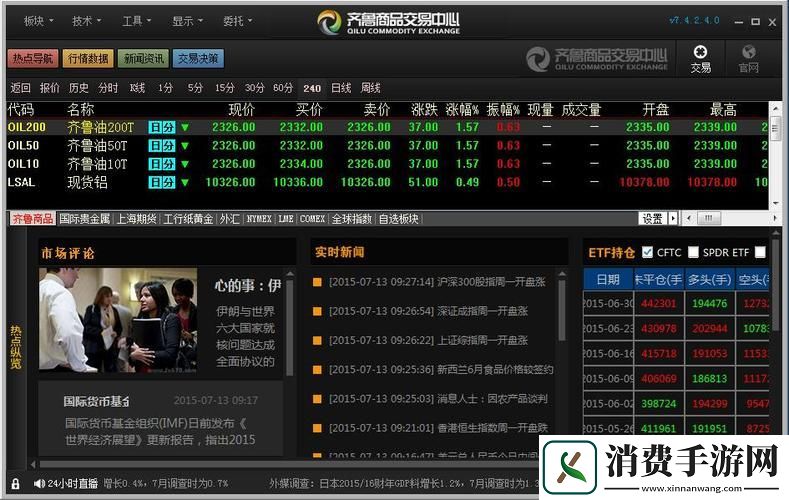
Task: Tick the checkbox right of SPDR ETF
Action: click(760, 252)
